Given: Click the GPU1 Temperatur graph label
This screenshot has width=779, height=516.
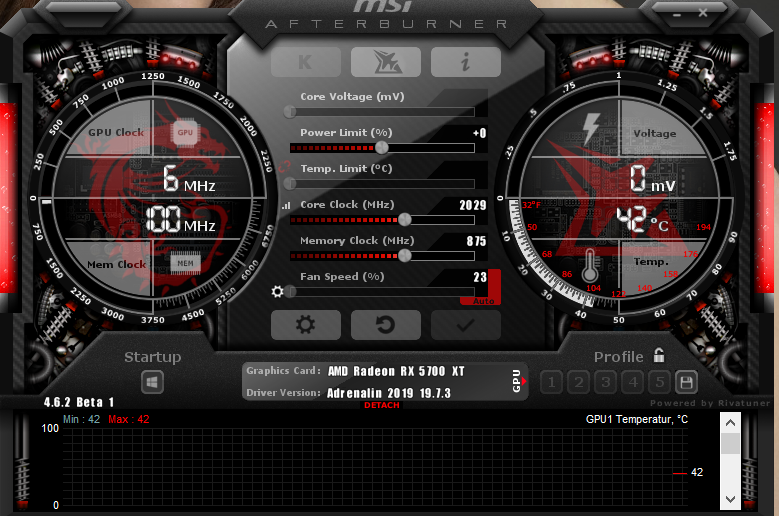Looking at the screenshot, I should pos(637,419).
